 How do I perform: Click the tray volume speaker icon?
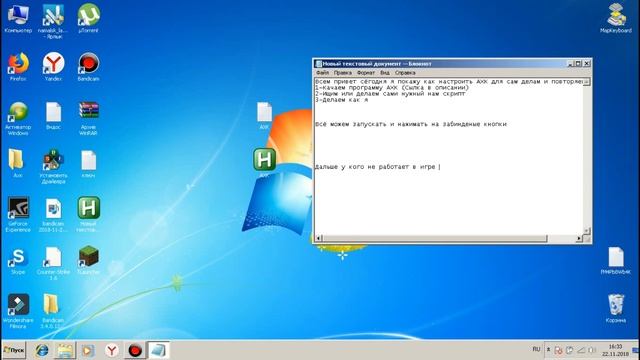592,350
